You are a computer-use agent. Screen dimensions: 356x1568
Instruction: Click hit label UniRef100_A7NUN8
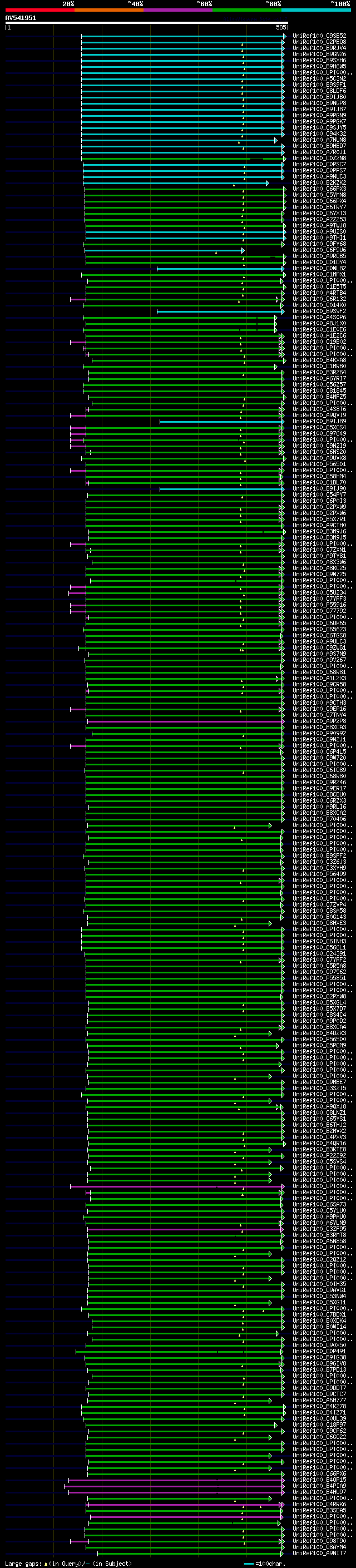click(x=319, y=140)
